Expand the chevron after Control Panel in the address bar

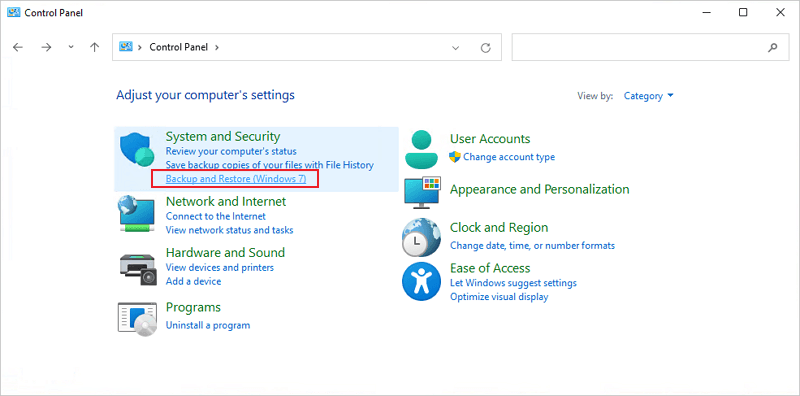coord(217,47)
